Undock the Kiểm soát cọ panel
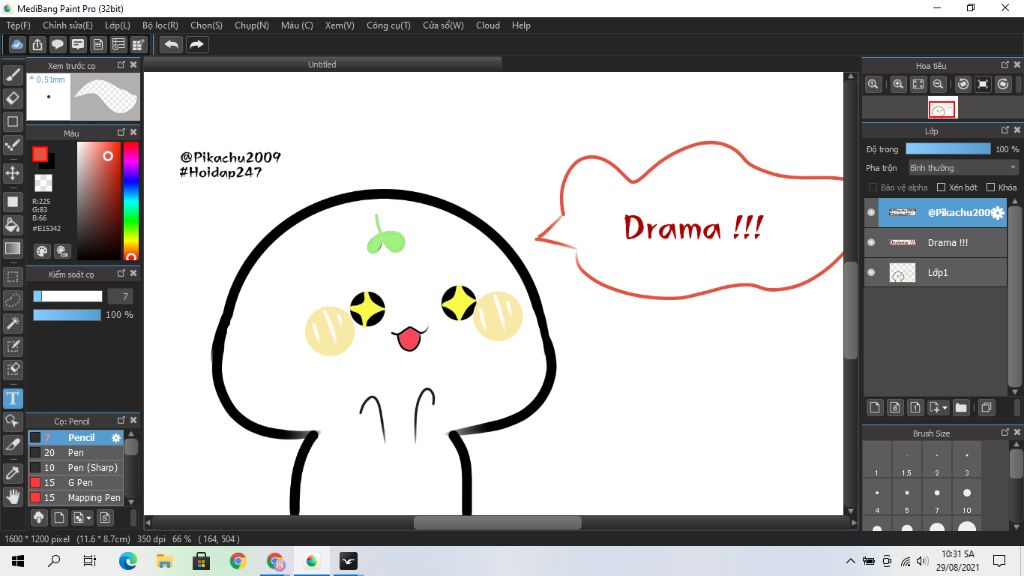Viewport: 1024px width, 576px height. pos(121,274)
